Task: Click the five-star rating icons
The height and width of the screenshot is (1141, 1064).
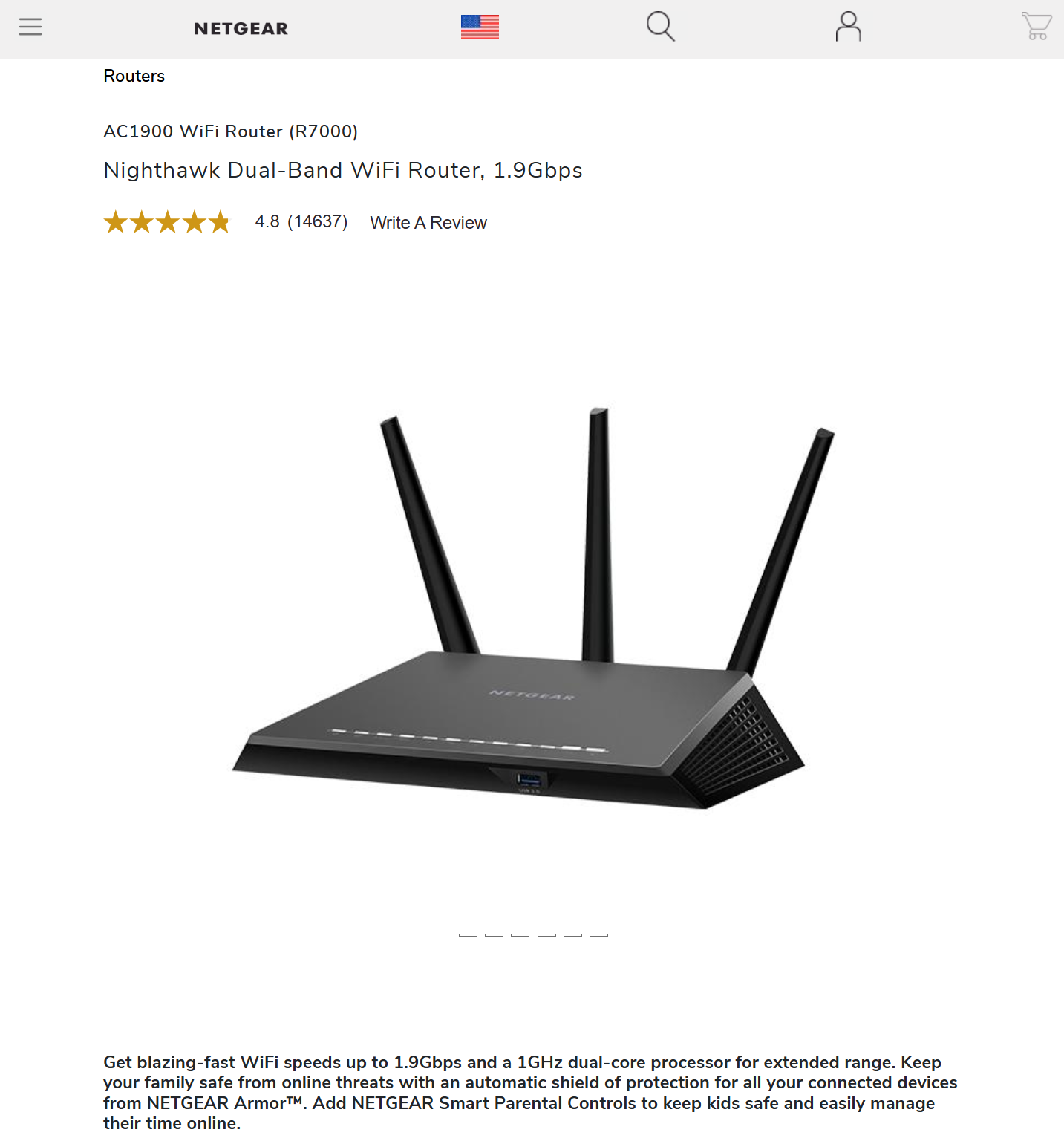Action: point(167,222)
